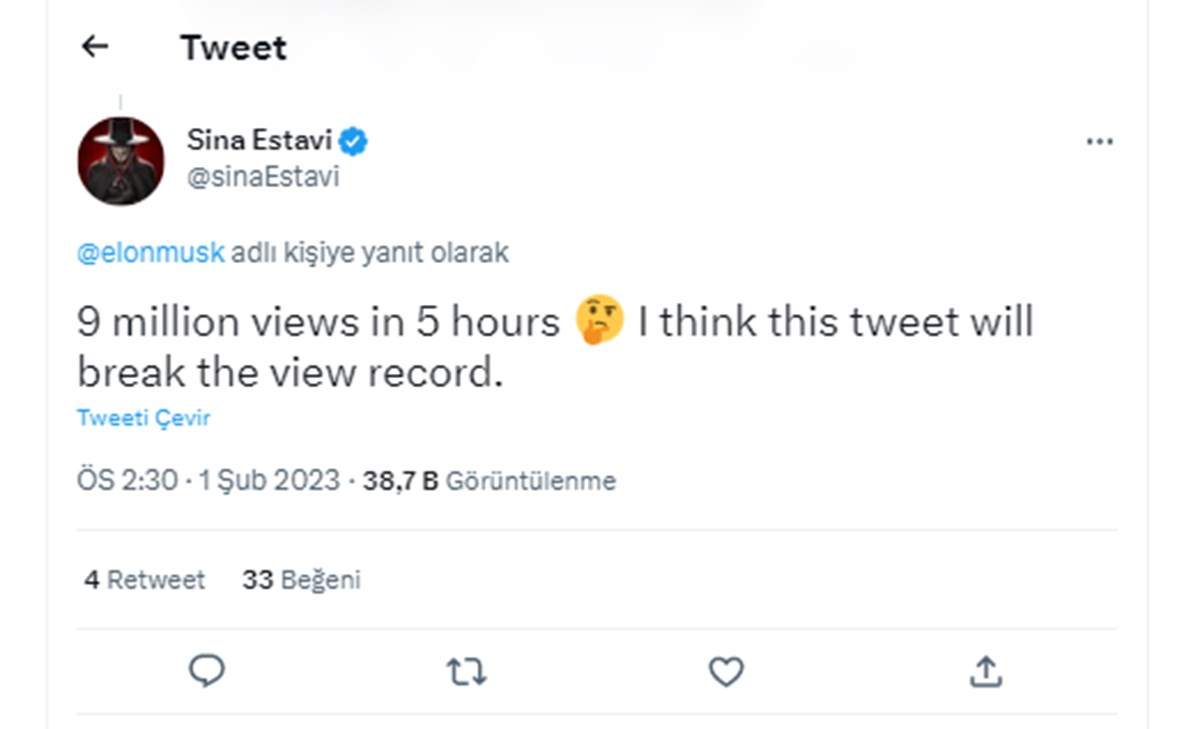Go back using the left arrow

pos(95,46)
